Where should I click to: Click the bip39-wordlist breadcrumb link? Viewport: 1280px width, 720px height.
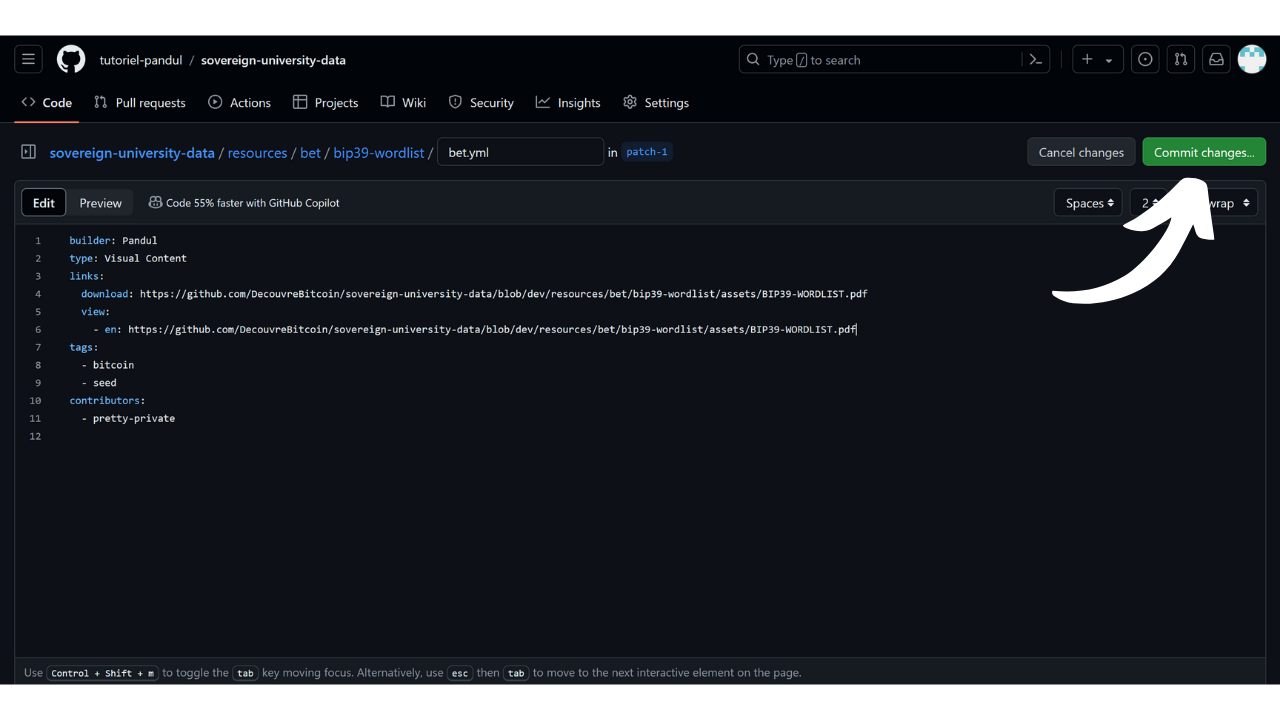(x=378, y=153)
